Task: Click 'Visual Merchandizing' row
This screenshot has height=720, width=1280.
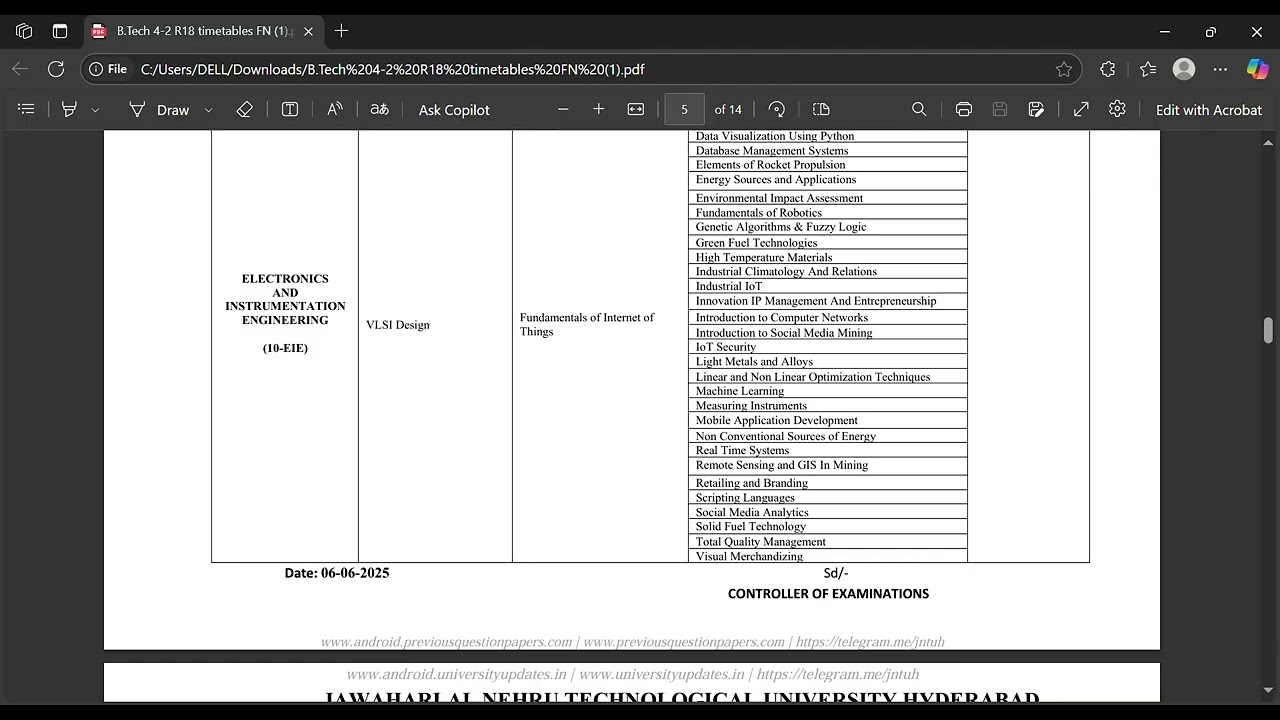Action: [x=827, y=556]
